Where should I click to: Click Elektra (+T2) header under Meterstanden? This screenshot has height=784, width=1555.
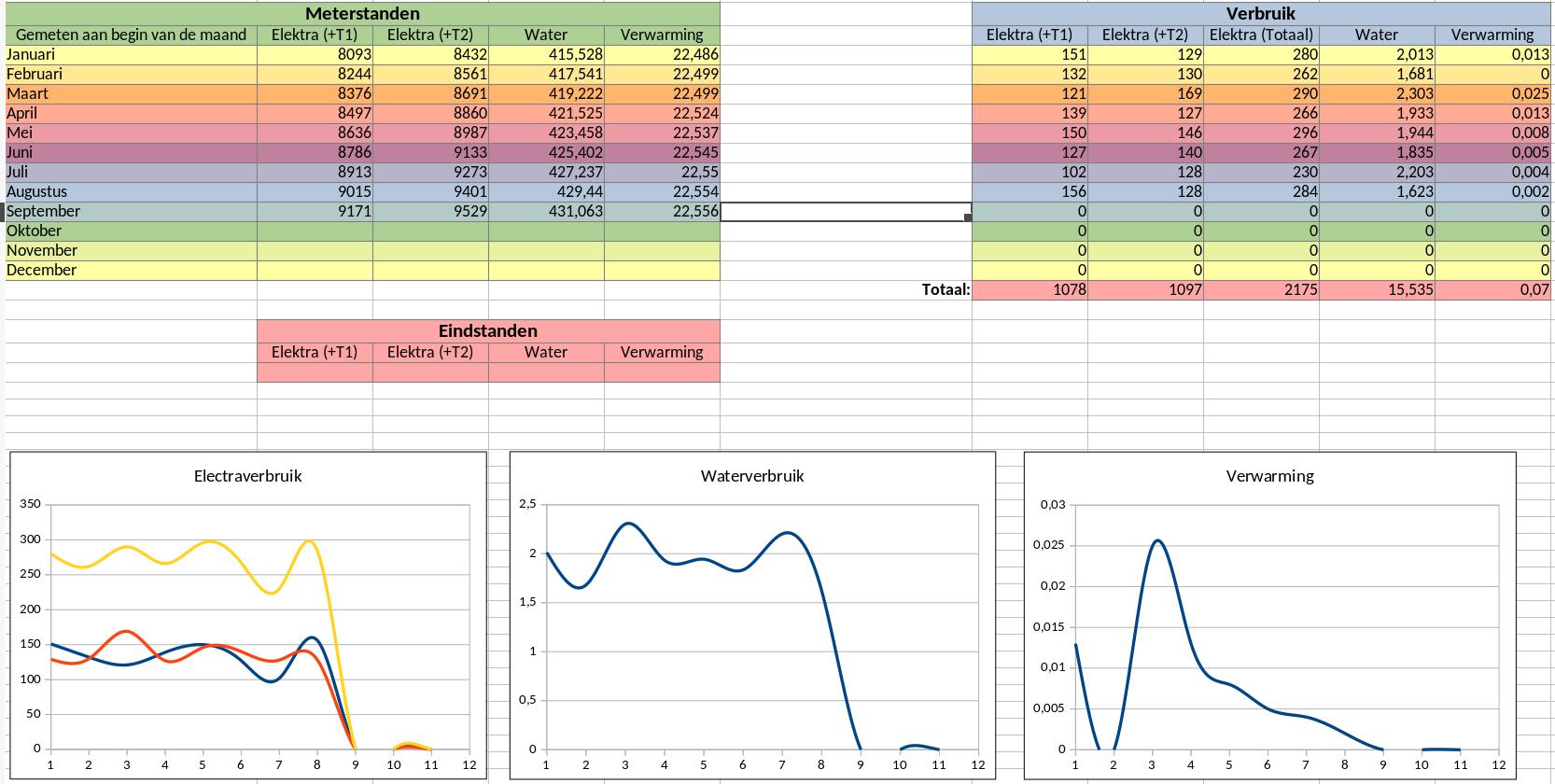[430, 35]
